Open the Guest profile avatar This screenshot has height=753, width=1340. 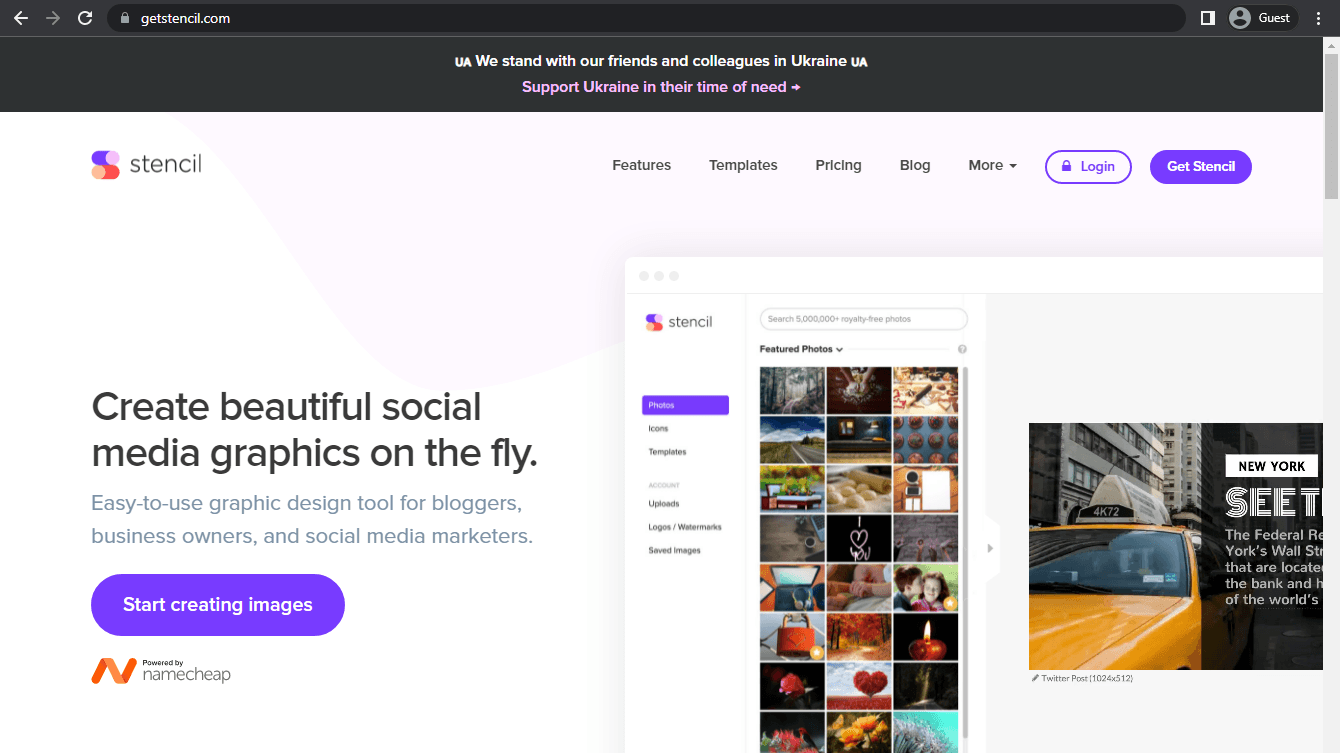pos(1240,18)
